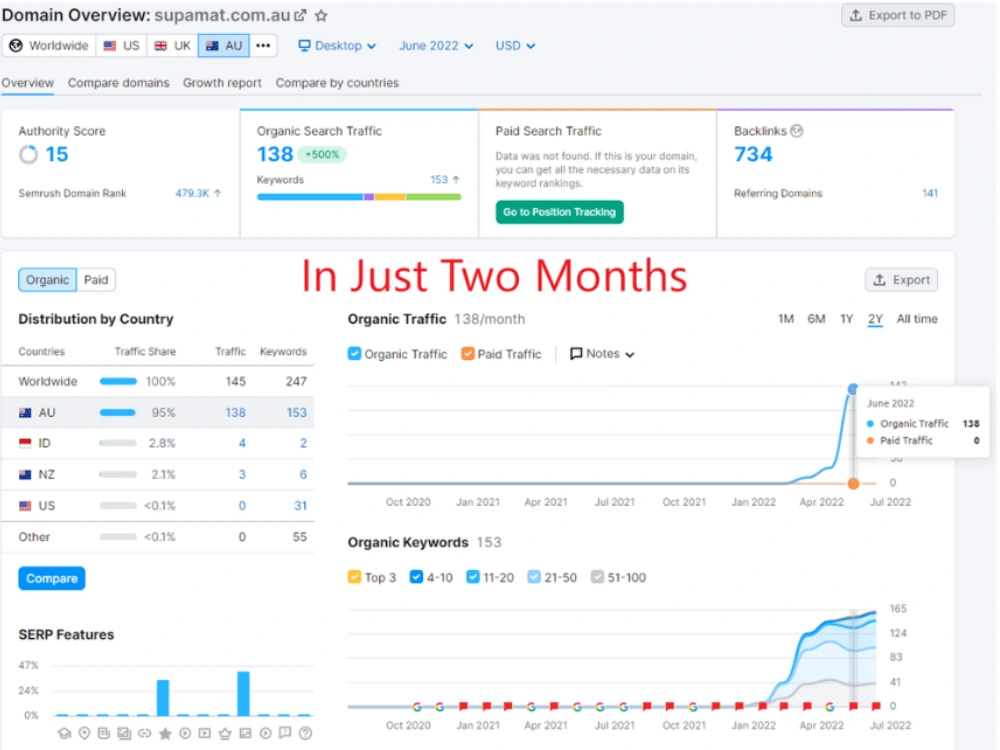Open AU traffic value 138 link

tap(235, 413)
